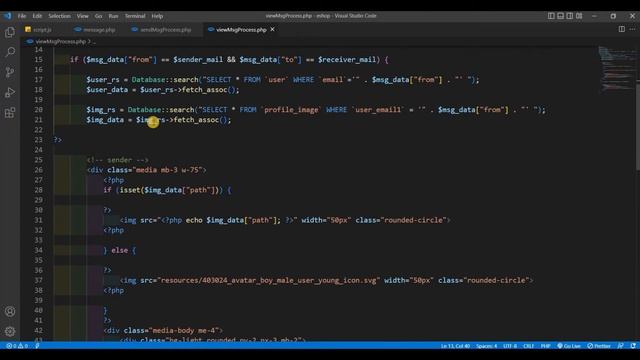Change indentation via Spaces: 4
The image size is (640, 360).
[487, 346]
